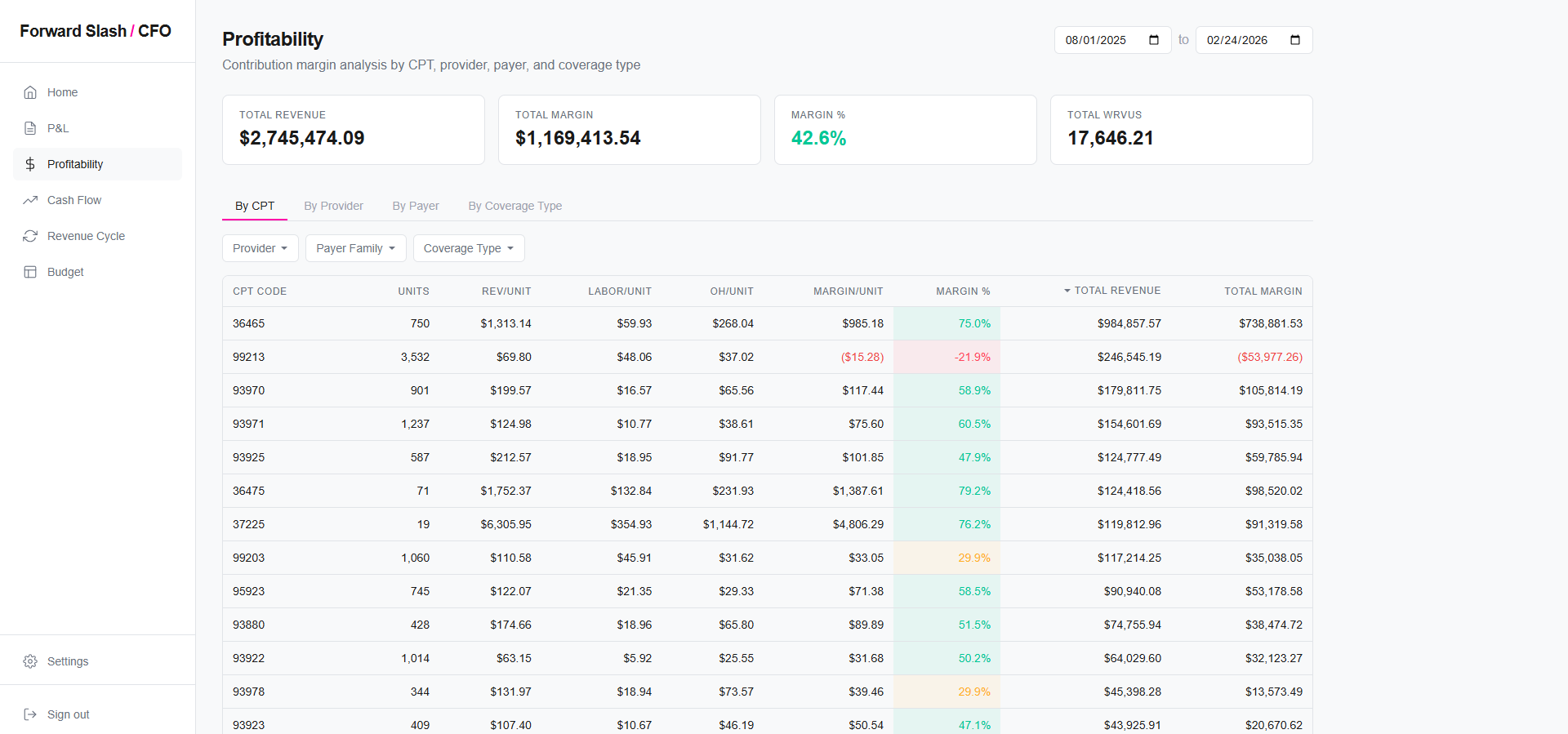This screenshot has width=1568, height=734.
Task: Sort table by LABOR/UNIT column header
Action: (620, 291)
